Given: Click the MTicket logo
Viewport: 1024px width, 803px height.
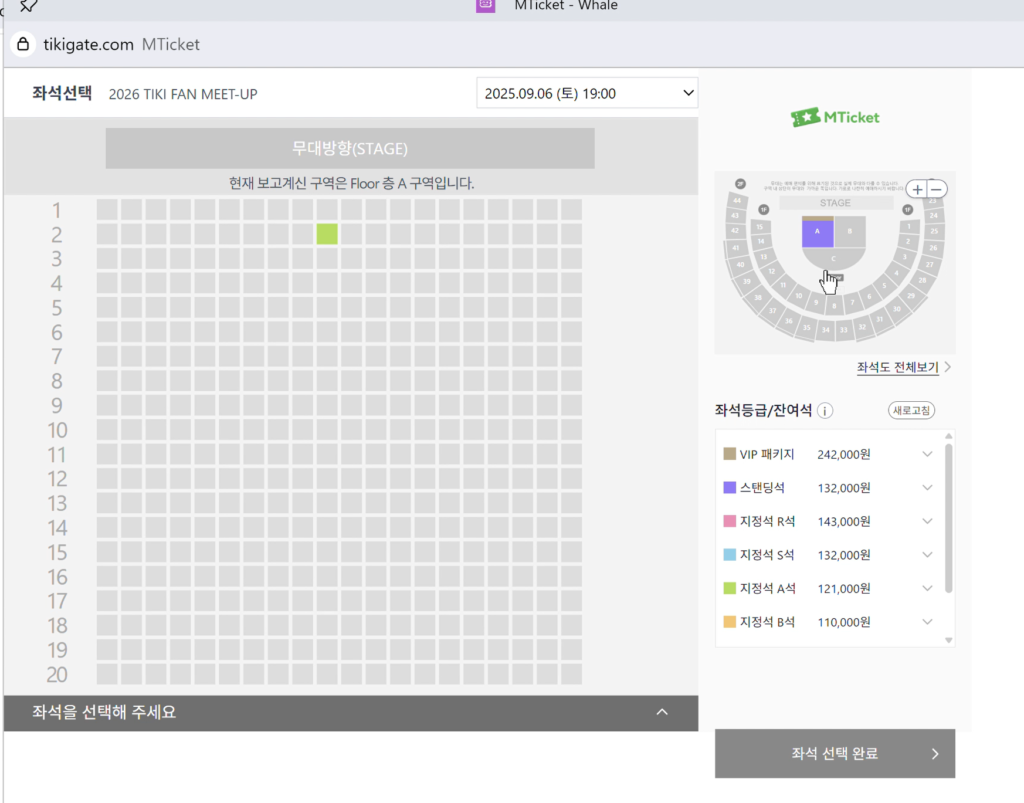Looking at the screenshot, I should pos(835,117).
